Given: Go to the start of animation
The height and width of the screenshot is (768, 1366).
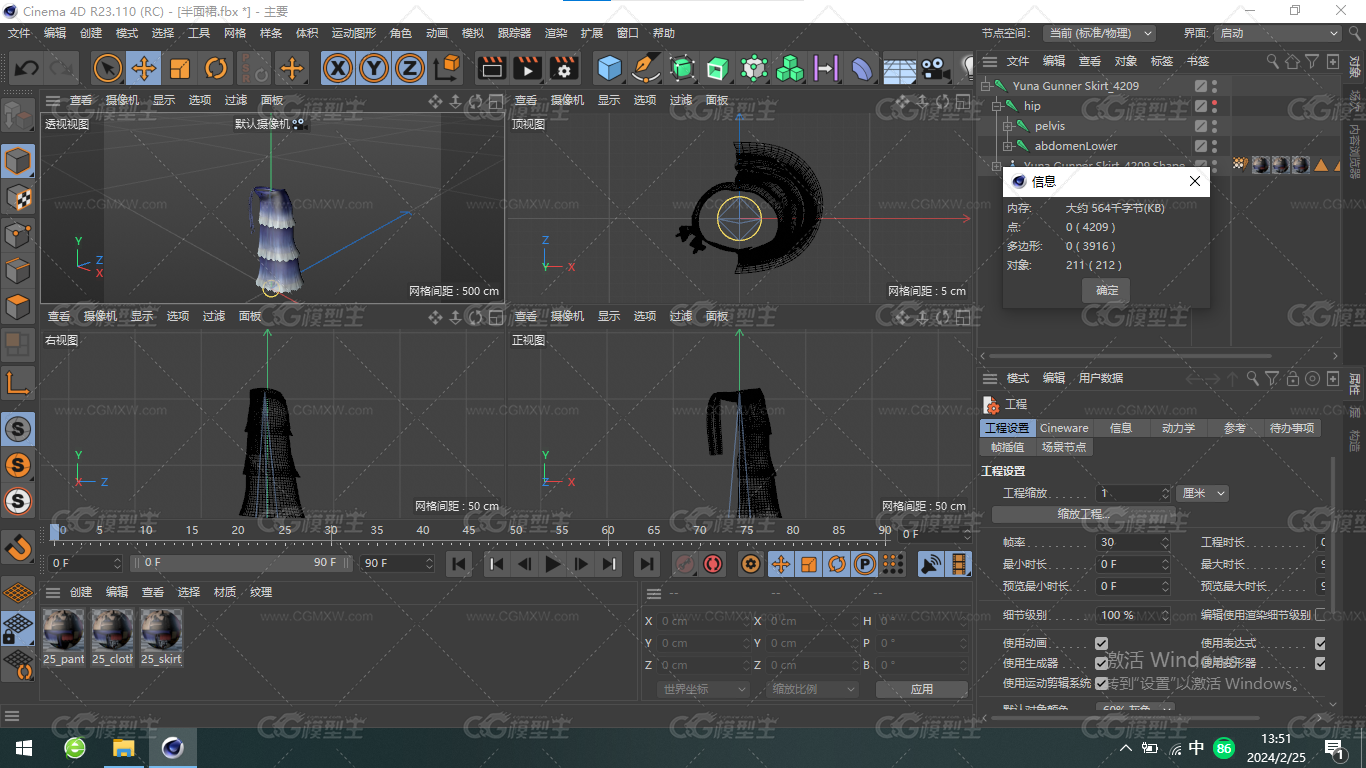Looking at the screenshot, I should click(x=459, y=564).
